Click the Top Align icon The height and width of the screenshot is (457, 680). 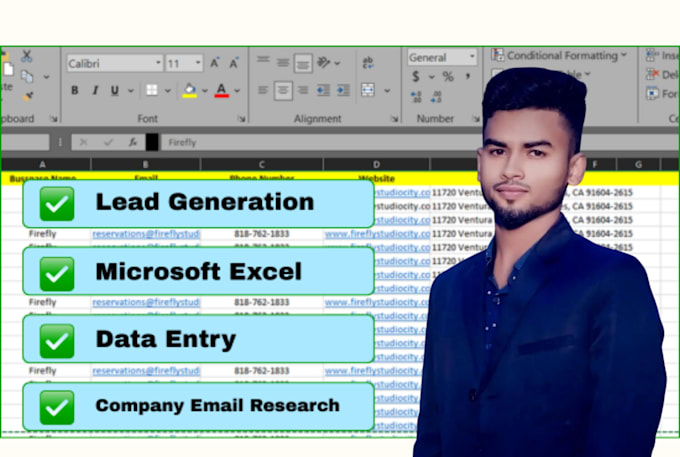(x=263, y=60)
